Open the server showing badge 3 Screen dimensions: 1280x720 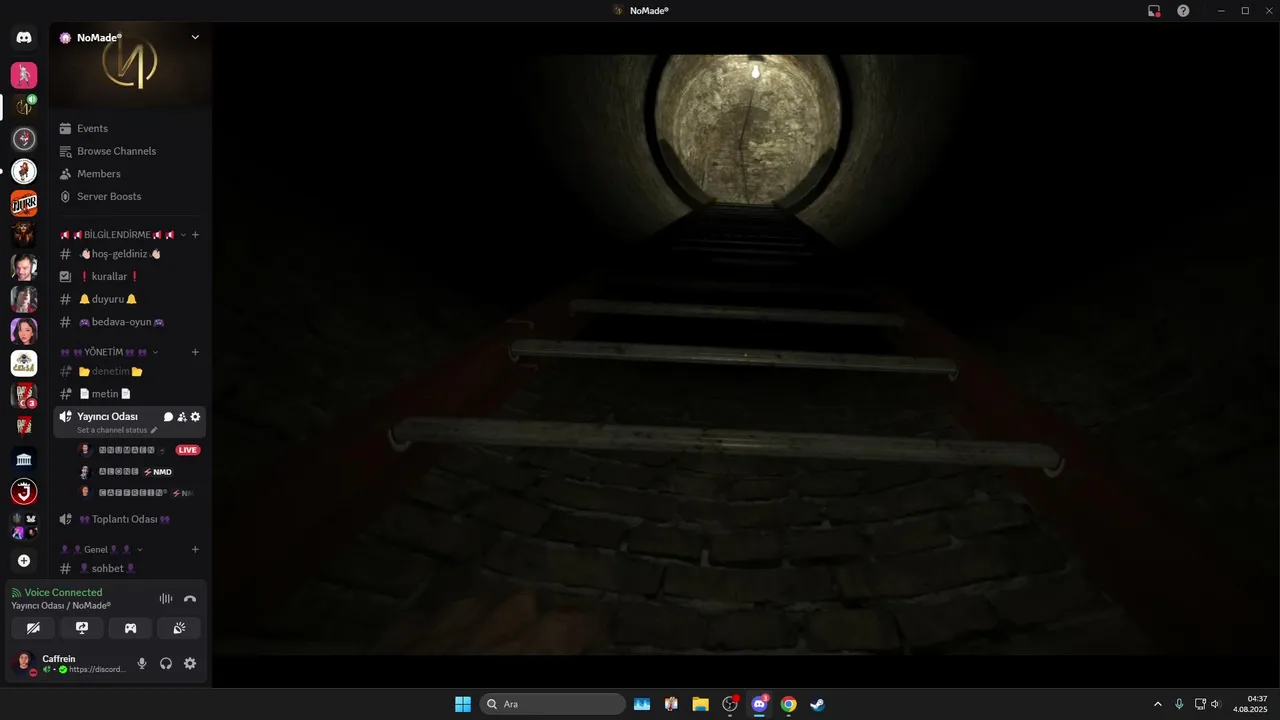tap(24, 395)
